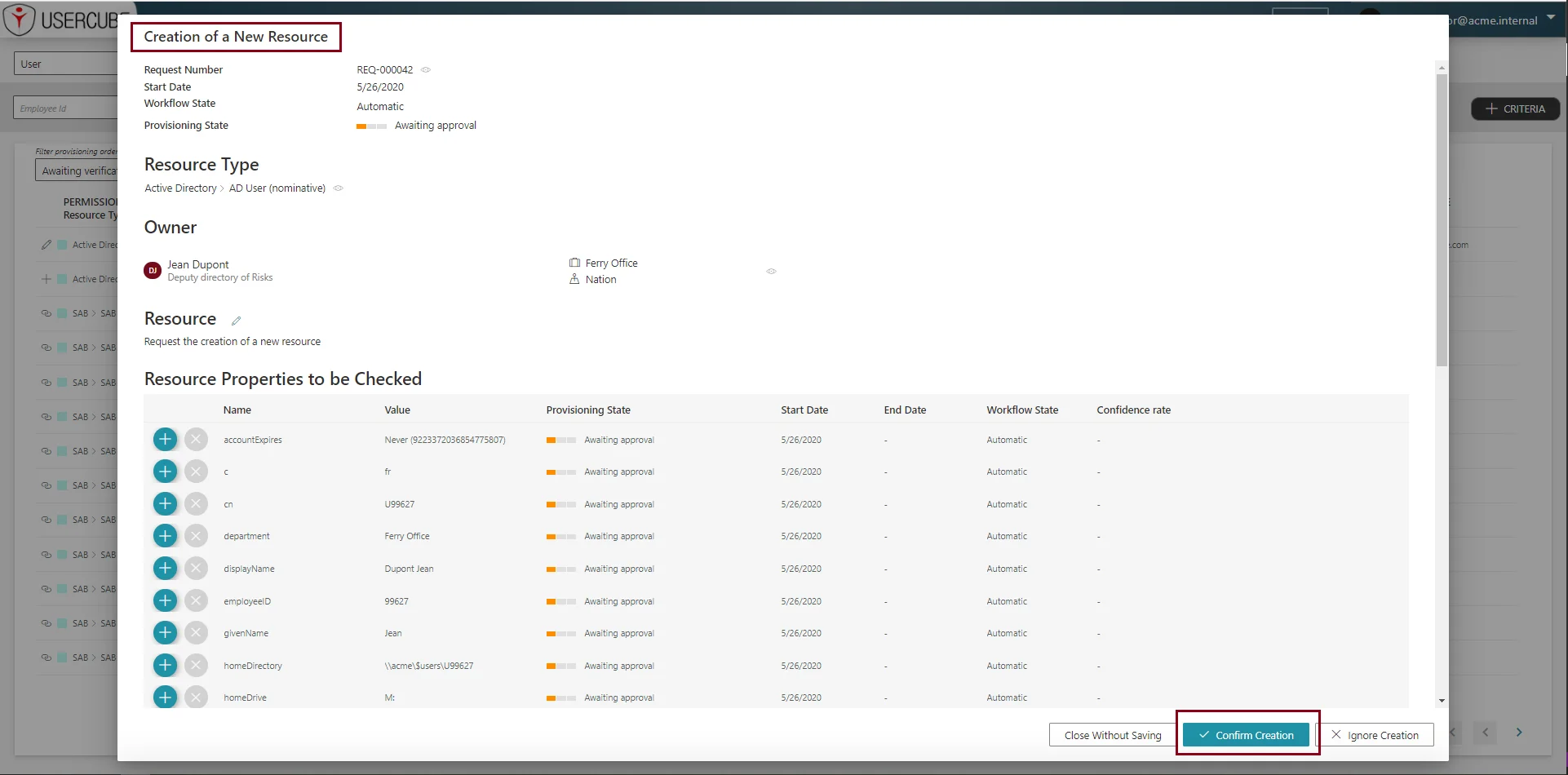The width and height of the screenshot is (1568, 775).
Task: Decline the homeDrive property with X icon
Action: point(196,697)
